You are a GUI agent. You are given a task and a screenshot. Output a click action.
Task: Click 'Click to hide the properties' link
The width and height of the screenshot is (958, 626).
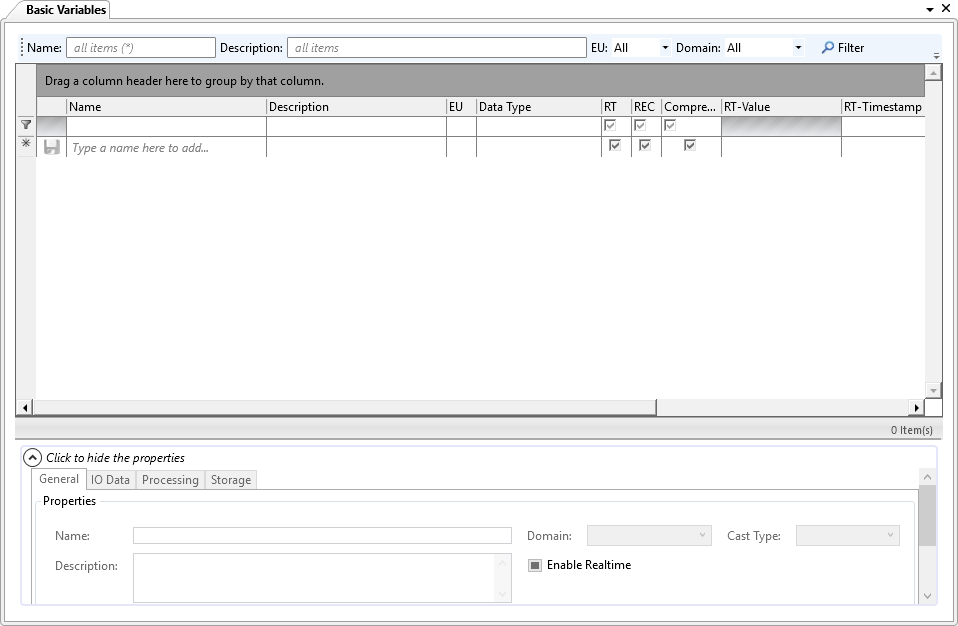pyautogui.click(x=115, y=457)
